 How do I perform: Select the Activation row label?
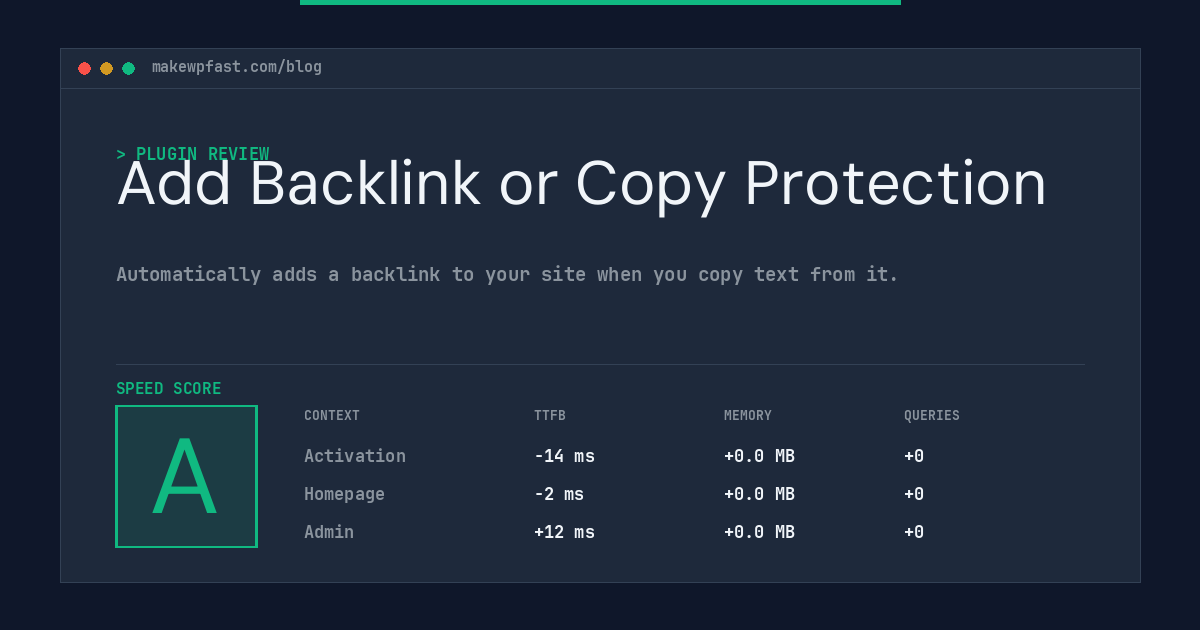pos(355,456)
